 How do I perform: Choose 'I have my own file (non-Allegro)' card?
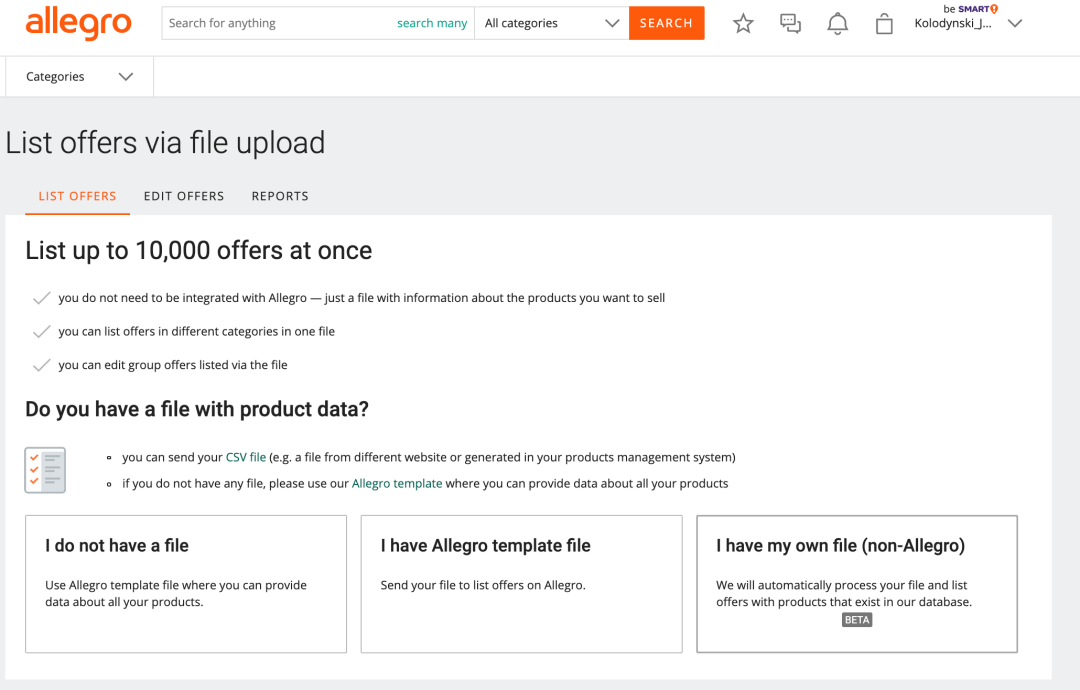click(x=857, y=584)
